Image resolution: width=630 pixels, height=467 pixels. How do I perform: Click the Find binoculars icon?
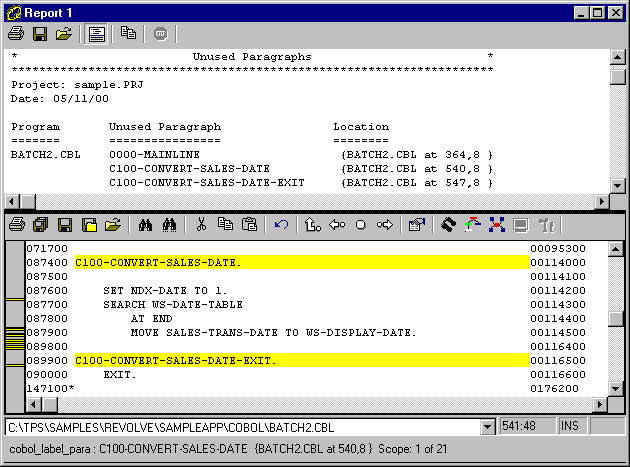pos(146,224)
